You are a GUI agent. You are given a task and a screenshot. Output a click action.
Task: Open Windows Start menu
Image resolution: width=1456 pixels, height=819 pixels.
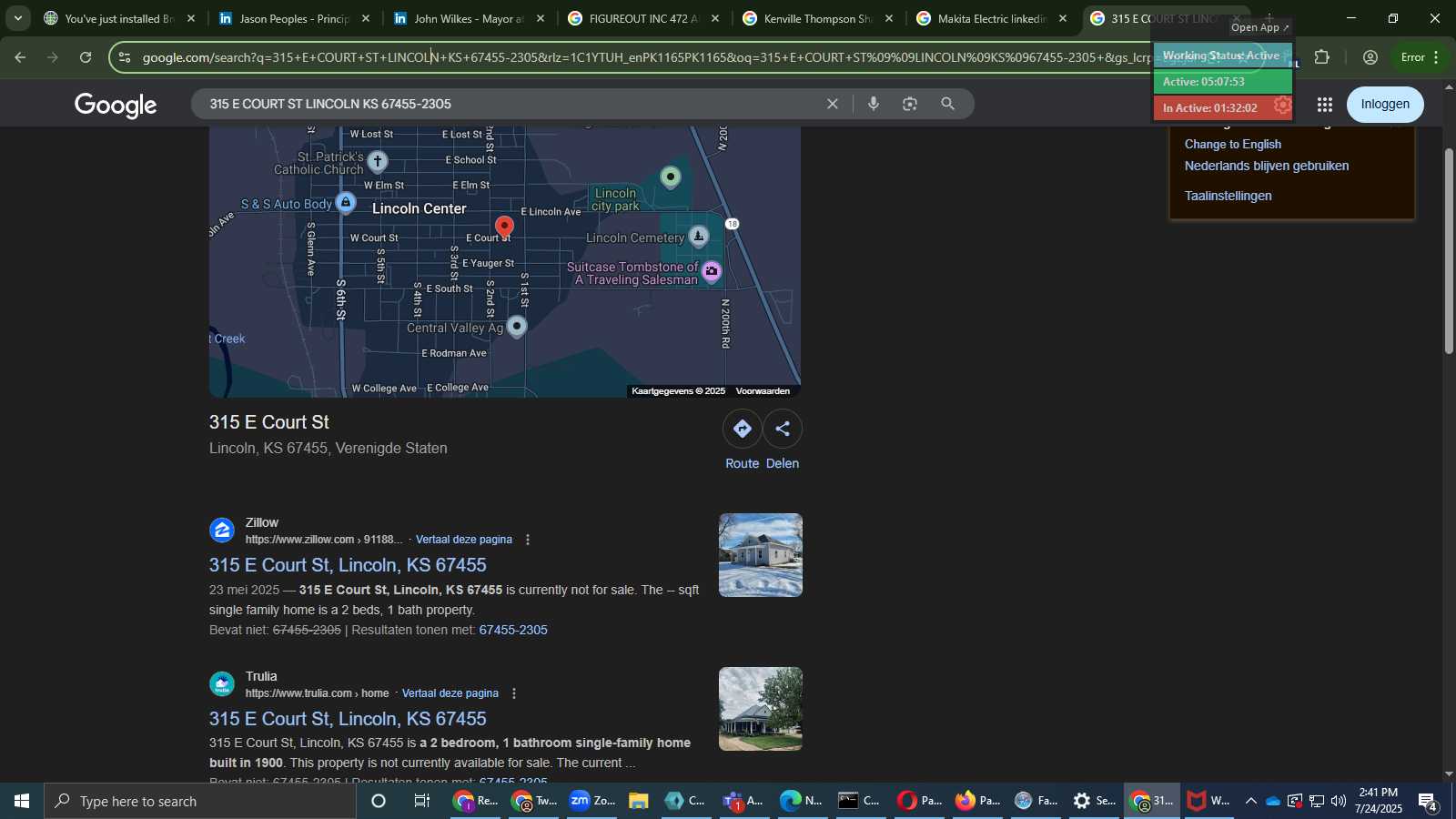22,801
